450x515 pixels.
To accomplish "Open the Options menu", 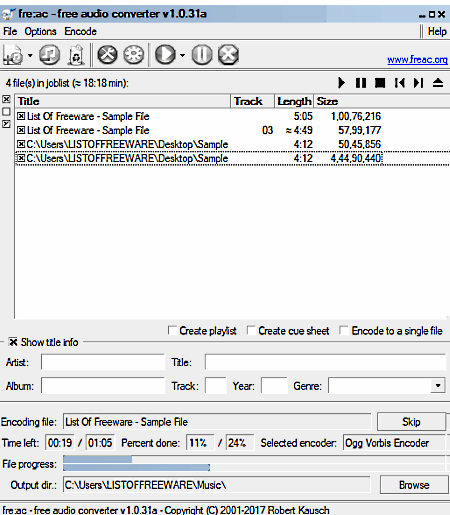I will point(40,31).
